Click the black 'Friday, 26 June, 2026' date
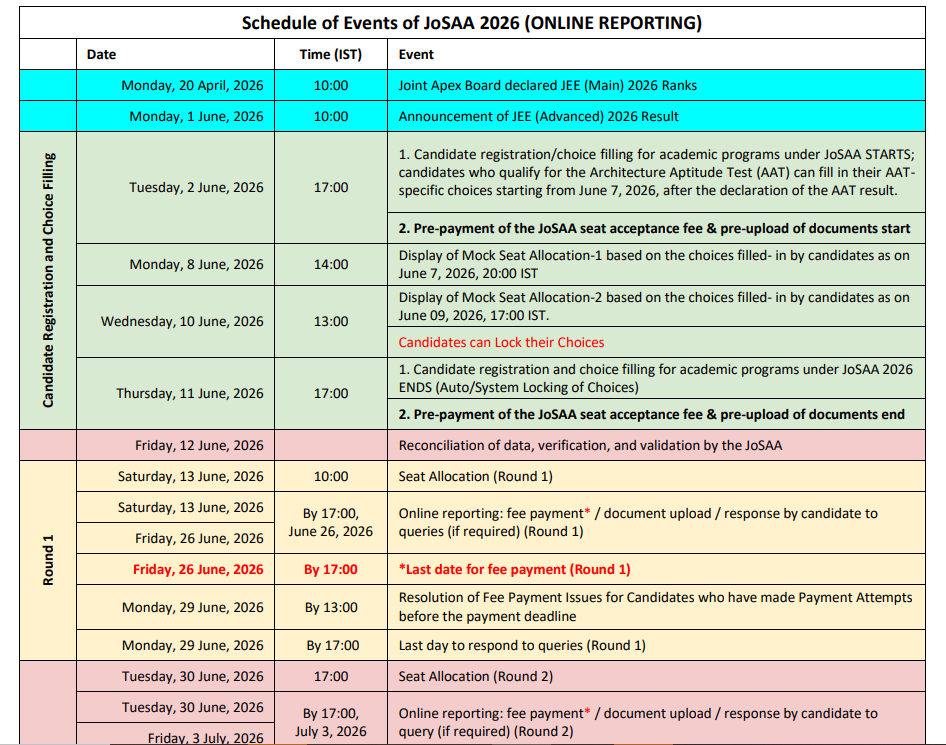This screenshot has height=745, width=946. click(x=199, y=538)
